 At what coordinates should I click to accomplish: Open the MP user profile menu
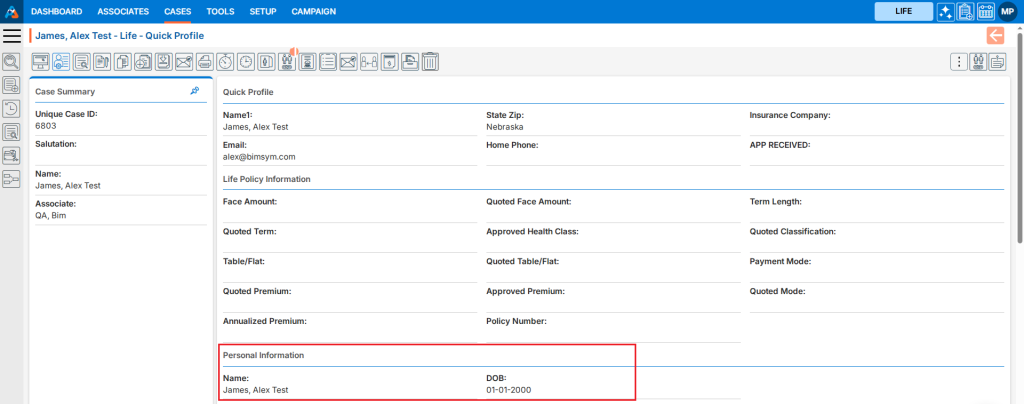pyautogui.click(x=1007, y=12)
